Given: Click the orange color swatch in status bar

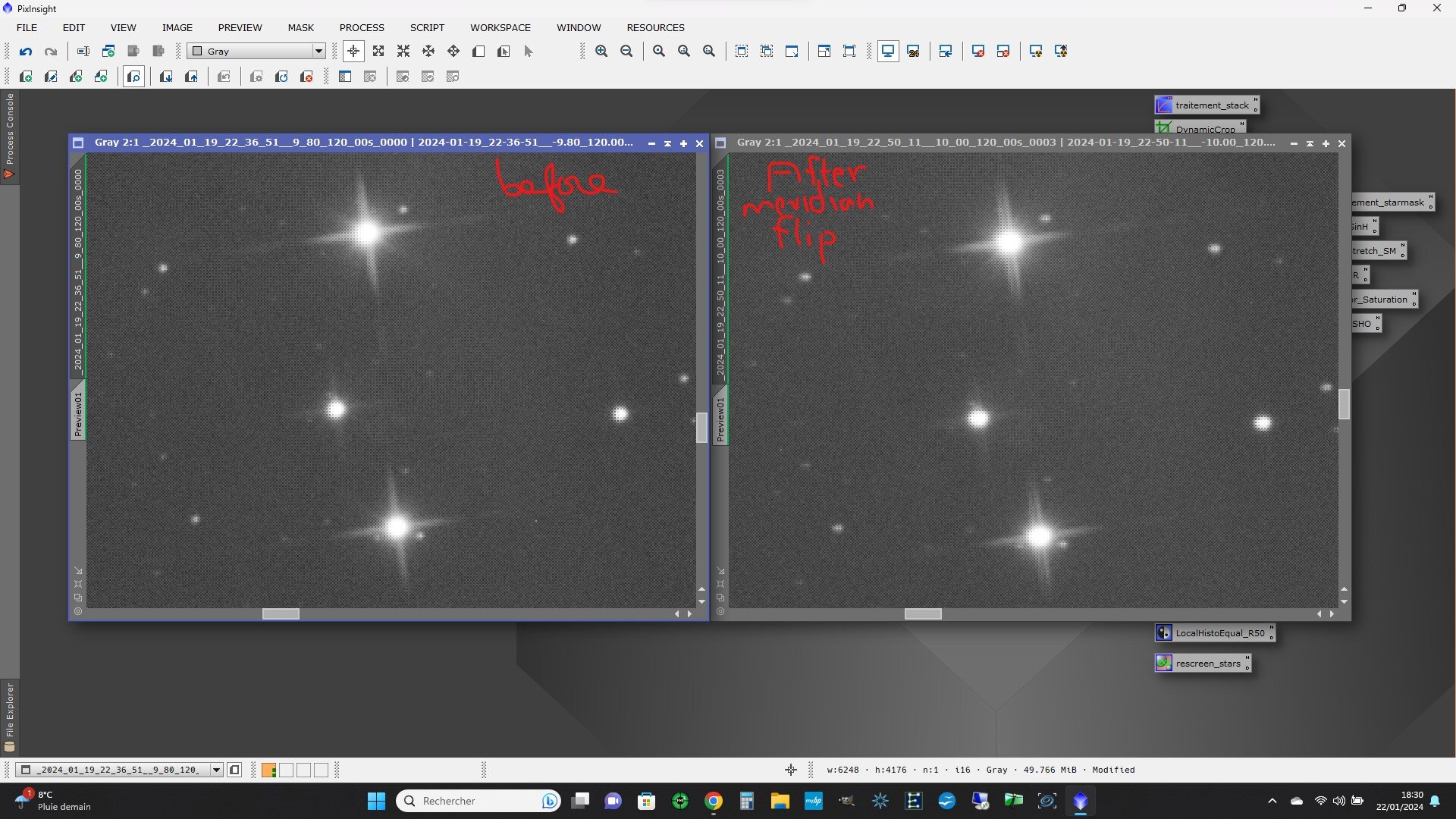Looking at the screenshot, I should [268, 770].
